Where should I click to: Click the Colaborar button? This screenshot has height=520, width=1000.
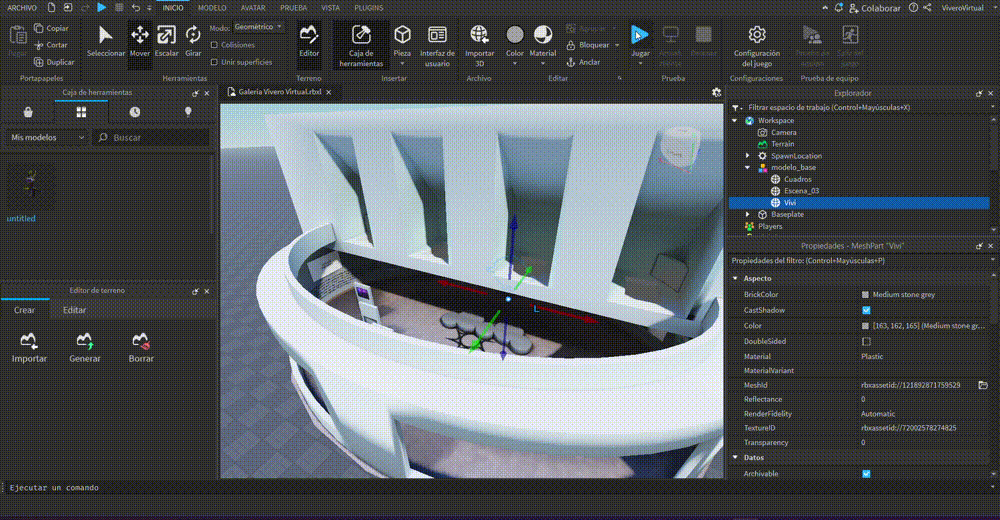point(874,8)
